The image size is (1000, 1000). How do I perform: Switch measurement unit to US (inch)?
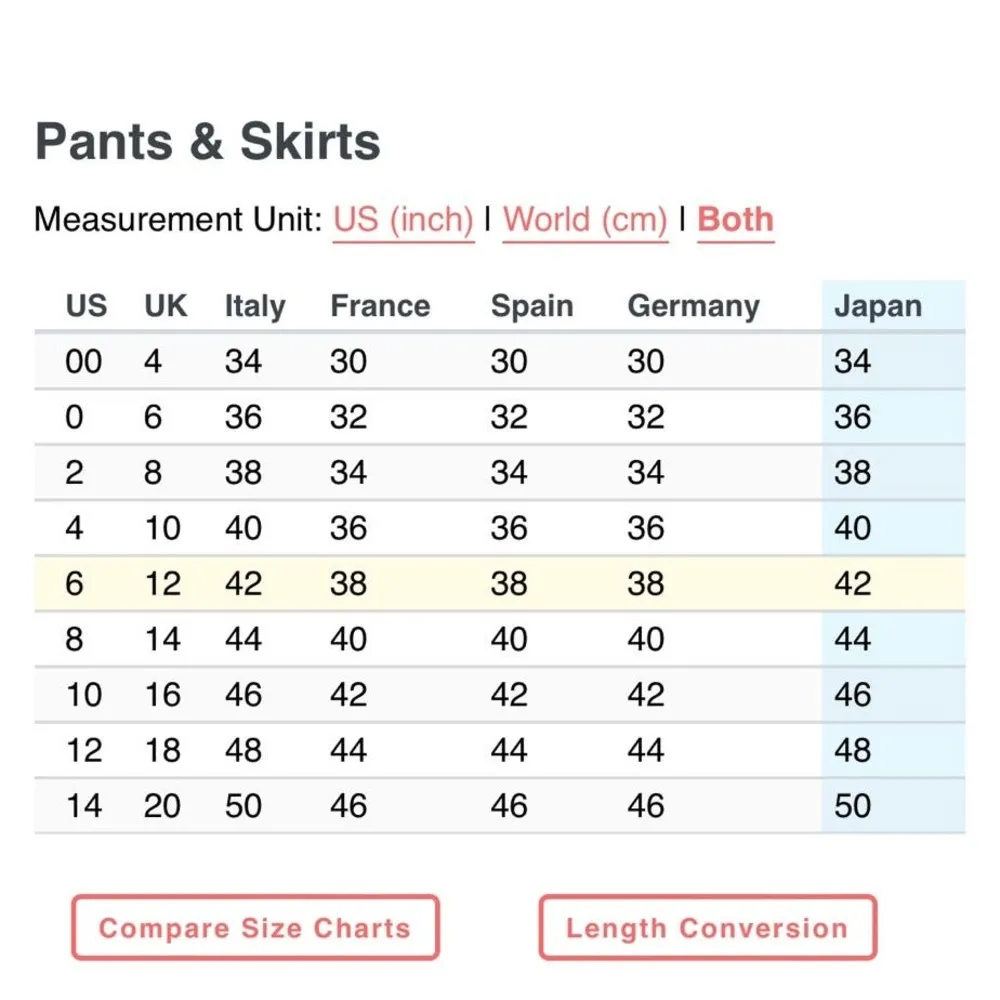pos(403,219)
